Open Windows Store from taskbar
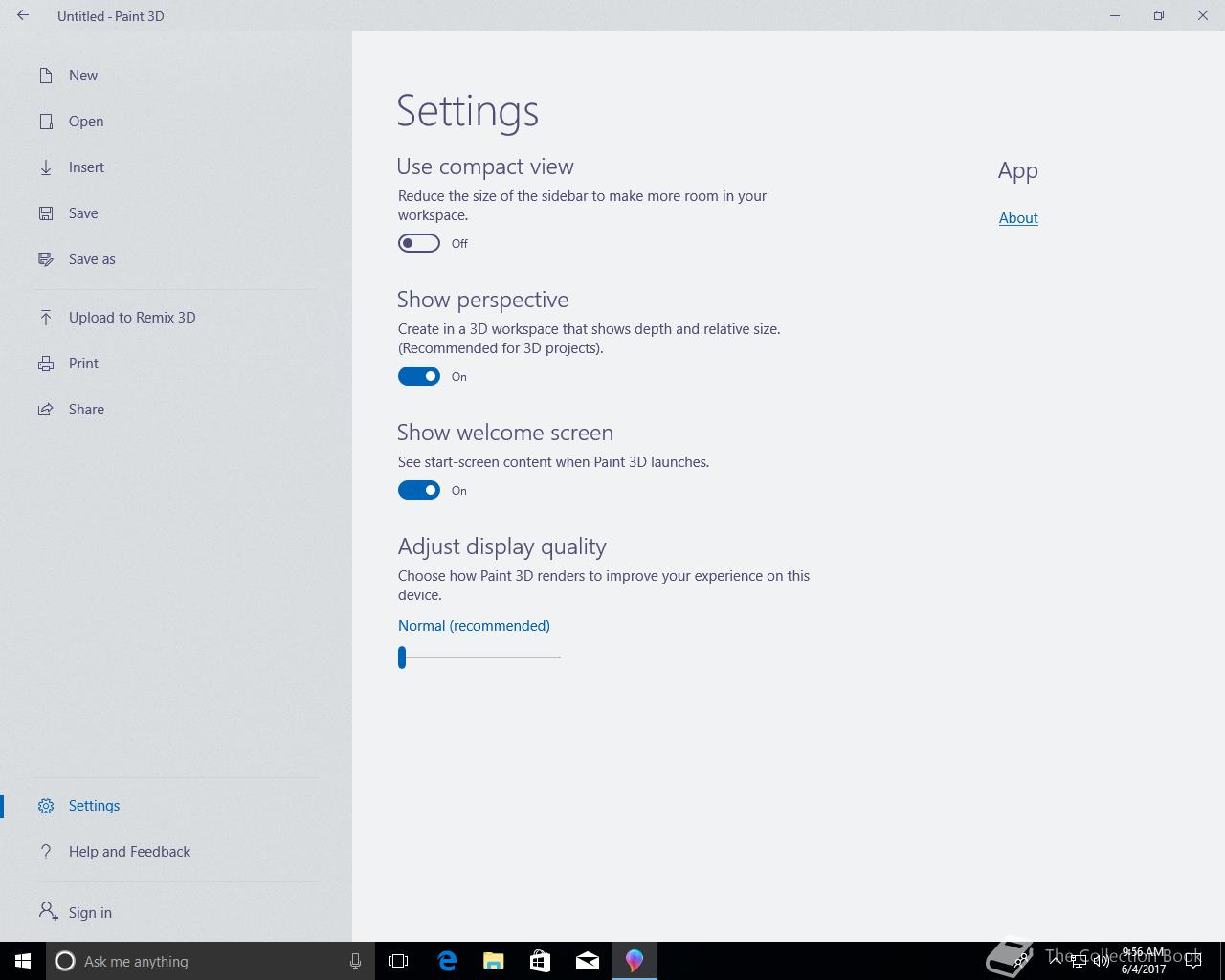1225x980 pixels. 541,961
